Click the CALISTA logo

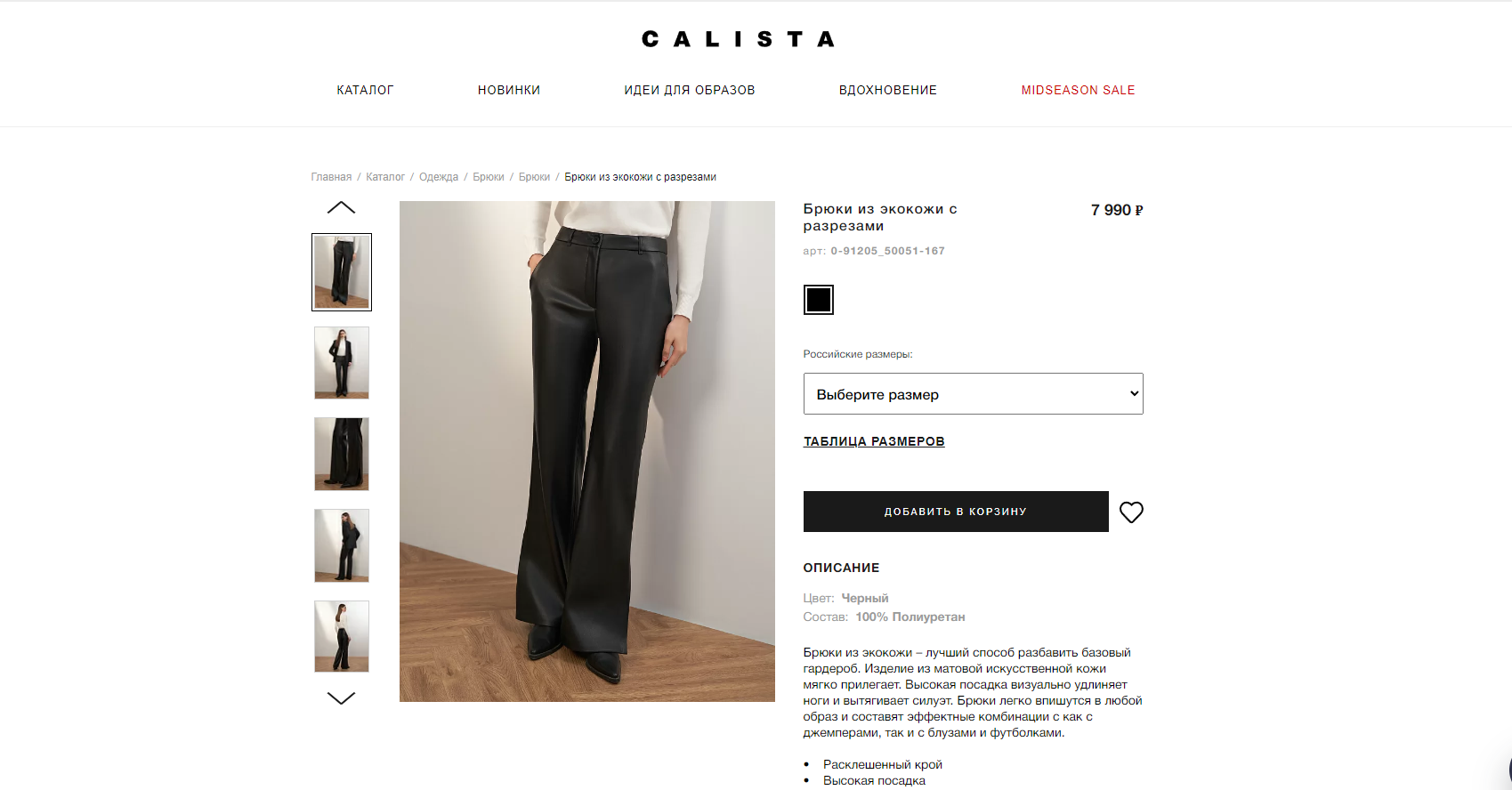click(x=738, y=39)
